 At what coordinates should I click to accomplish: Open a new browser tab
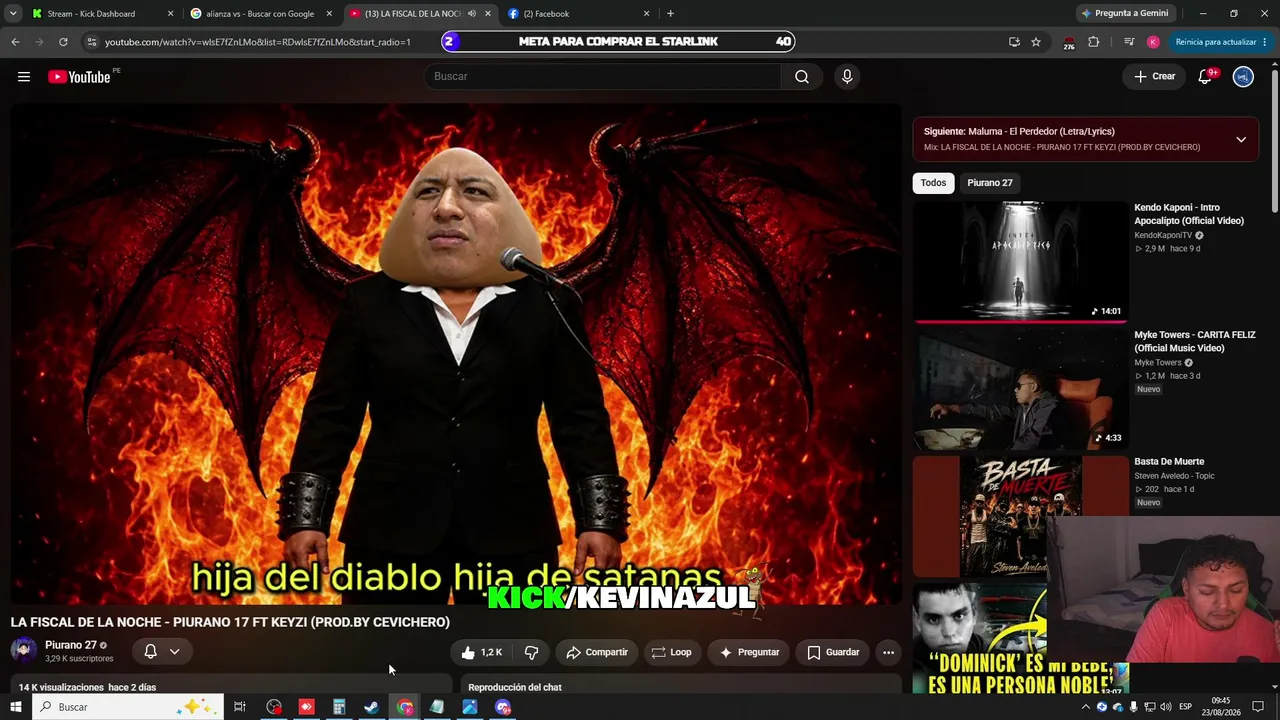tap(670, 14)
